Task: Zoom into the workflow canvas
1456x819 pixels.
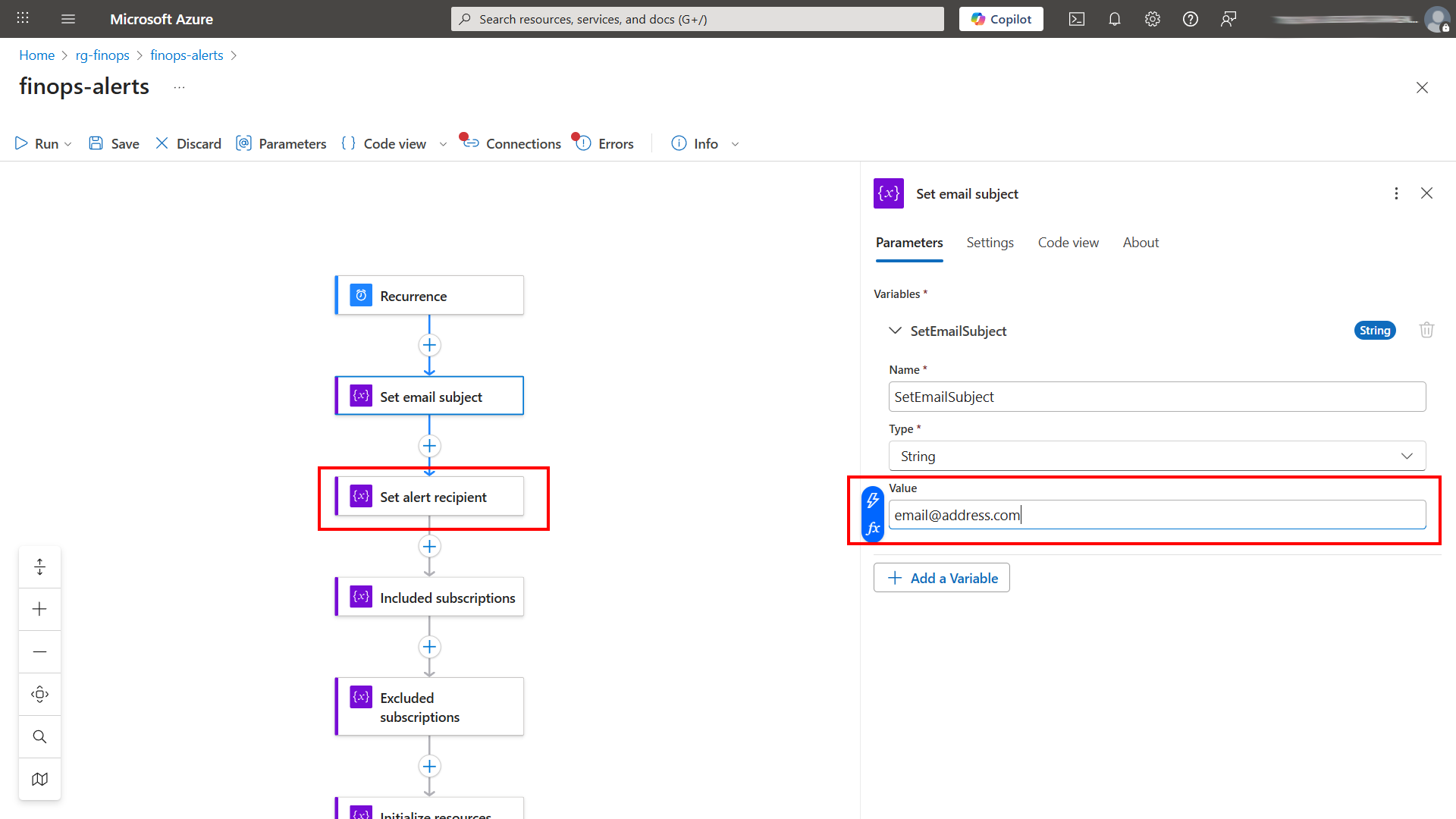Action: pos(39,609)
